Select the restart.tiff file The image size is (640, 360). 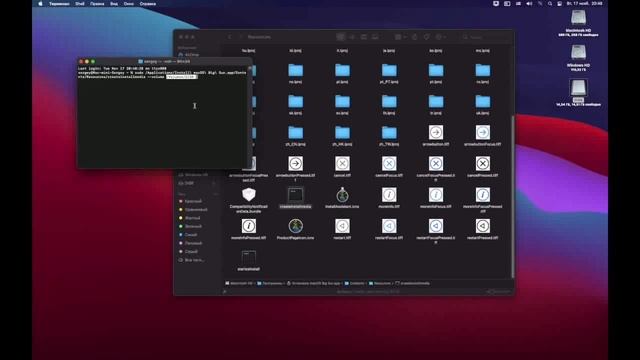pos(342,229)
